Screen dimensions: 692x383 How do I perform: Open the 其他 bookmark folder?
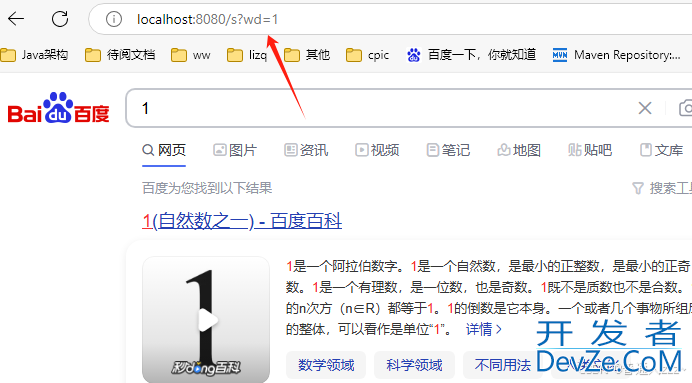pos(307,55)
